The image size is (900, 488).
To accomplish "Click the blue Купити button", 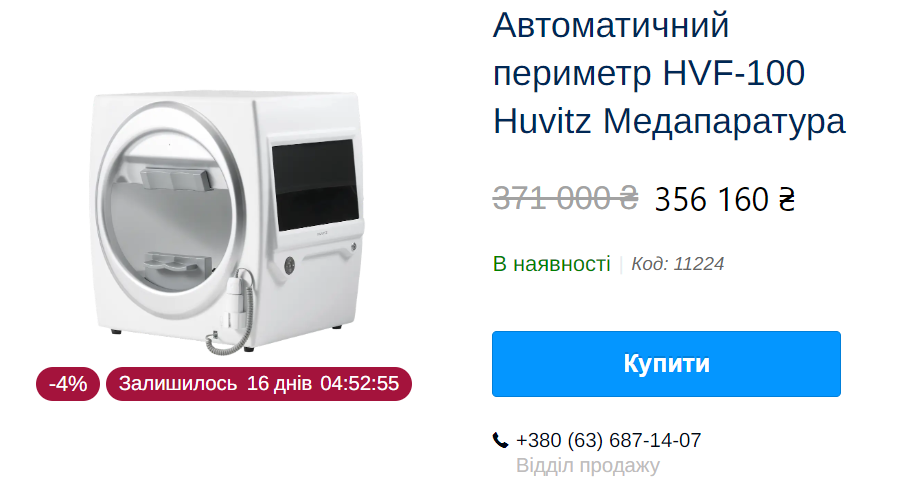I will coord(666,363).
